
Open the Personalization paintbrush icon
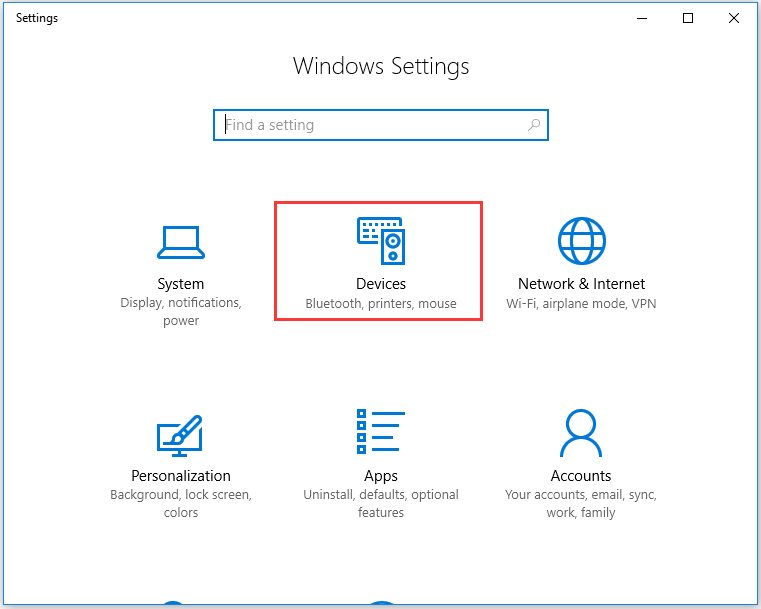click(180, 435)
